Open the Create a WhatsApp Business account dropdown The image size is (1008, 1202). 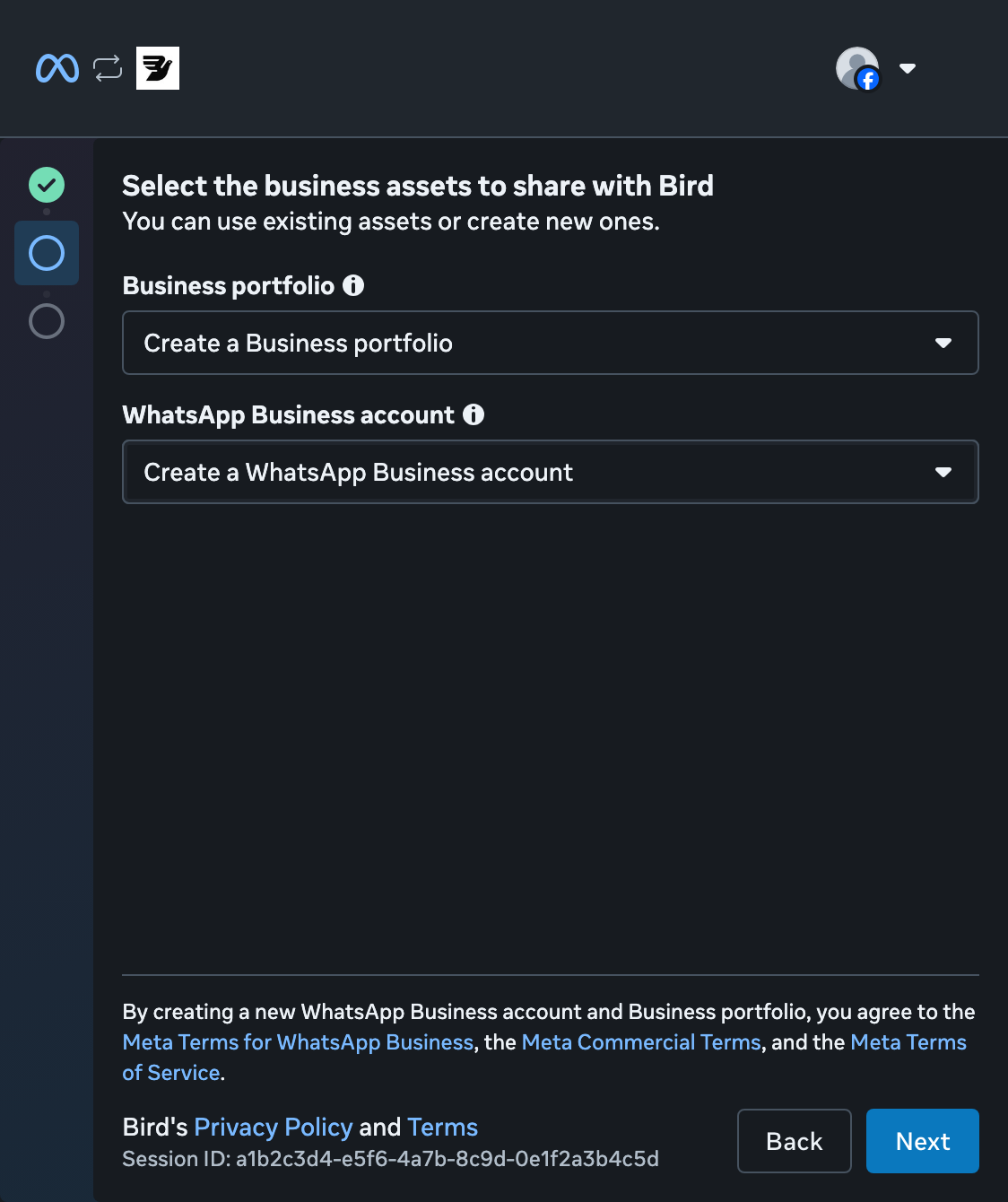click(551, 472)
